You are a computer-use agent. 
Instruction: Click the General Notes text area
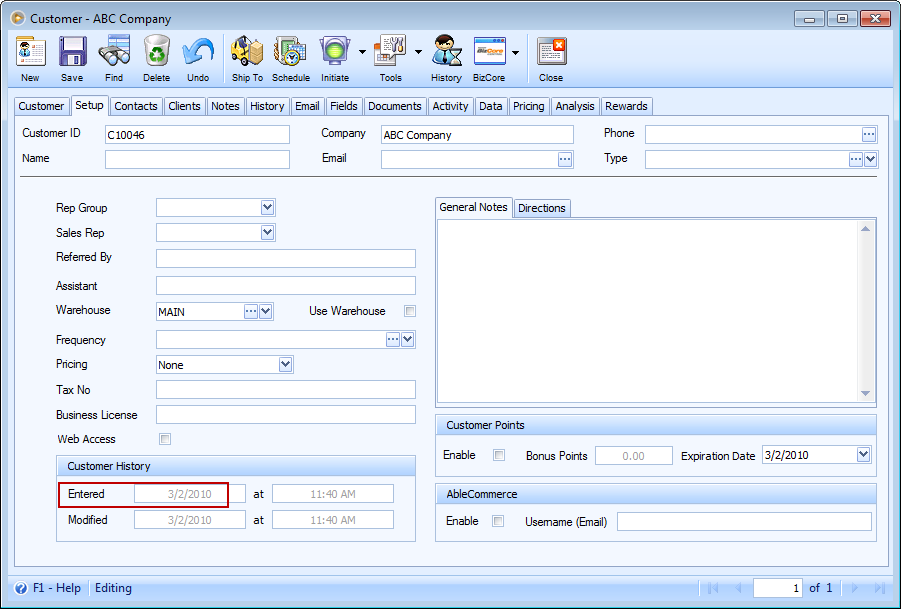click(x=648, y=311)
